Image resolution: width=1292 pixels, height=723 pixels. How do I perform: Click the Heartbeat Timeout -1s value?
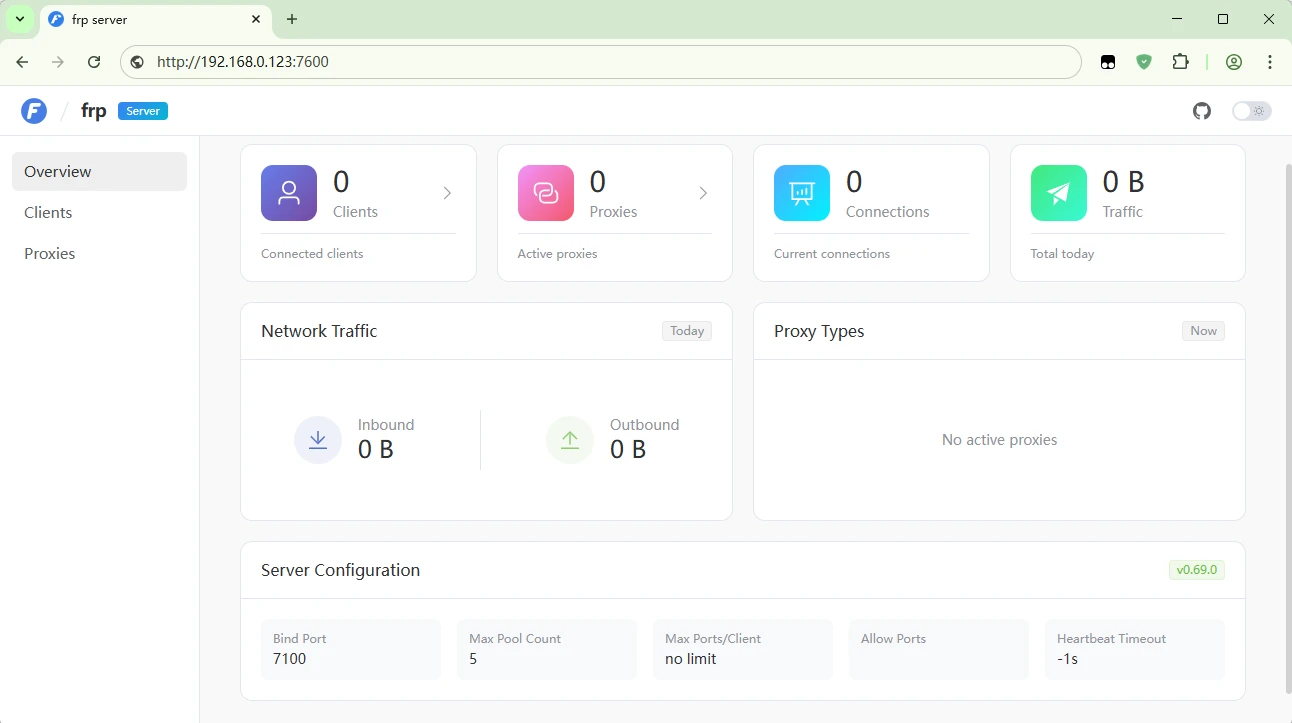pos(1067,659)
